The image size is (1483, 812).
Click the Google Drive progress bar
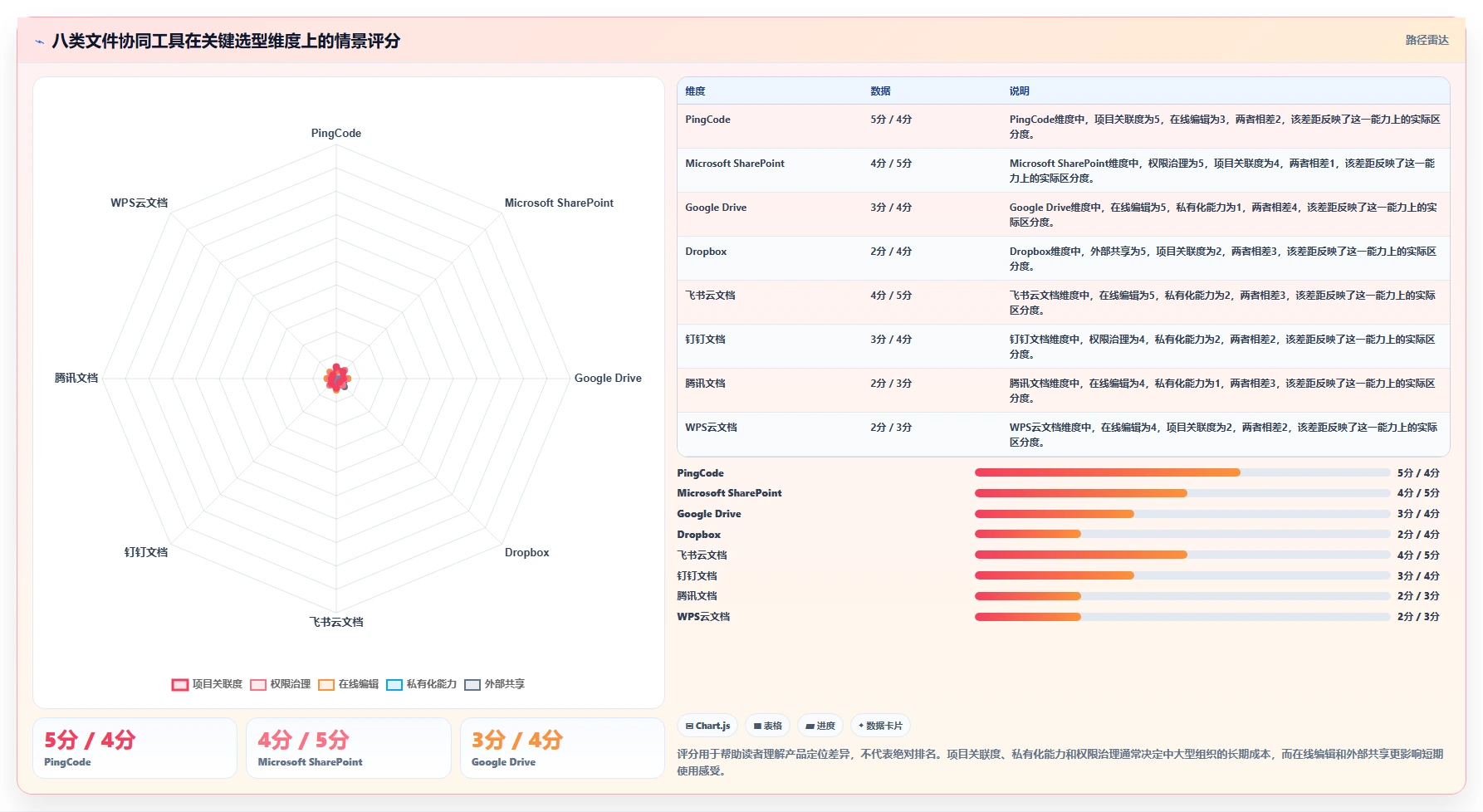click(1182, 514)
